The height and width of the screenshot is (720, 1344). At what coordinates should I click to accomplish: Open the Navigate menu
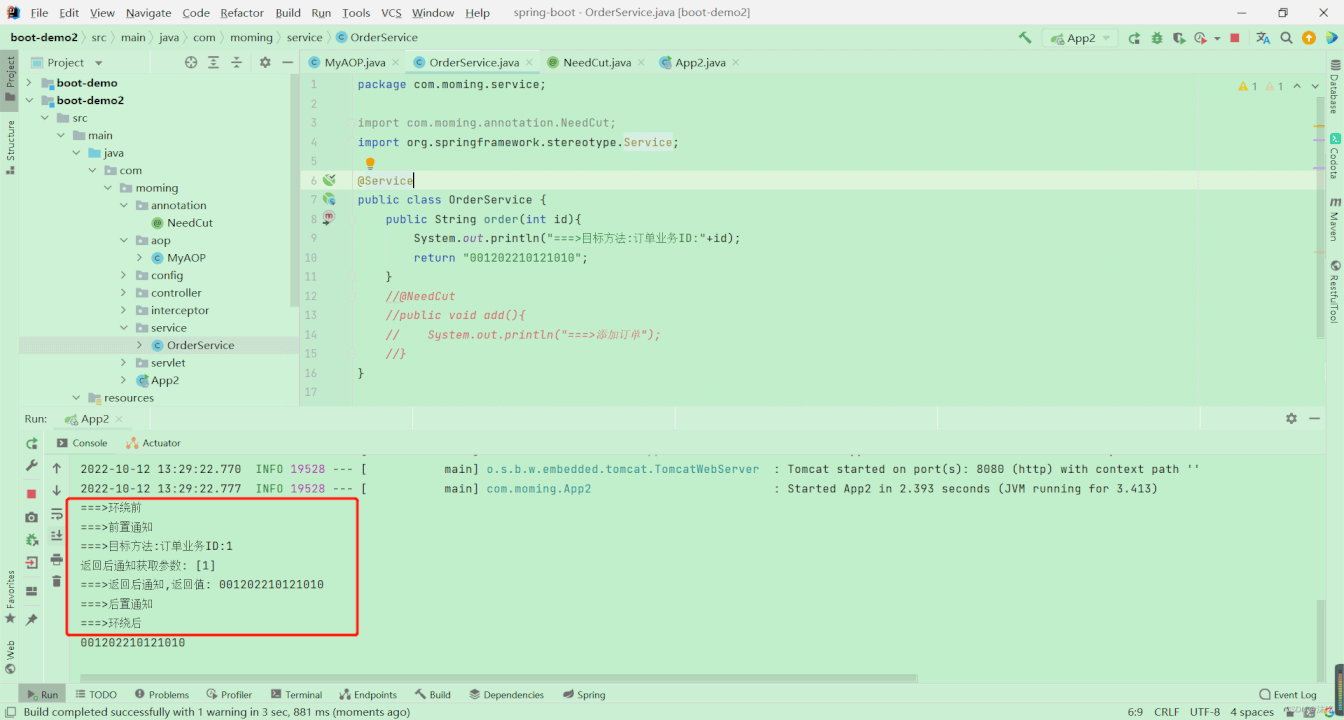point(148,13)
